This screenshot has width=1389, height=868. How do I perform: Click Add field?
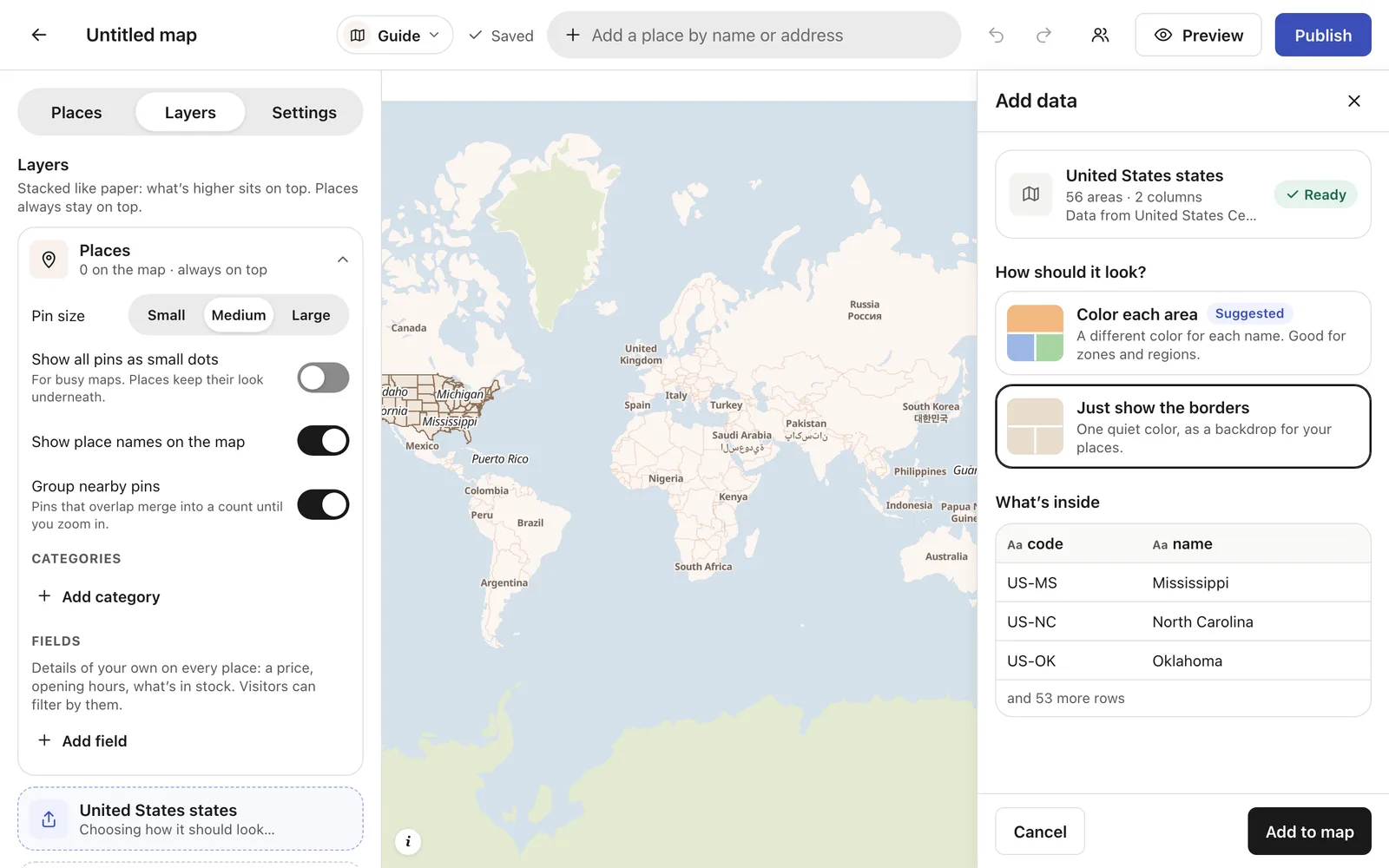[82, 740]
